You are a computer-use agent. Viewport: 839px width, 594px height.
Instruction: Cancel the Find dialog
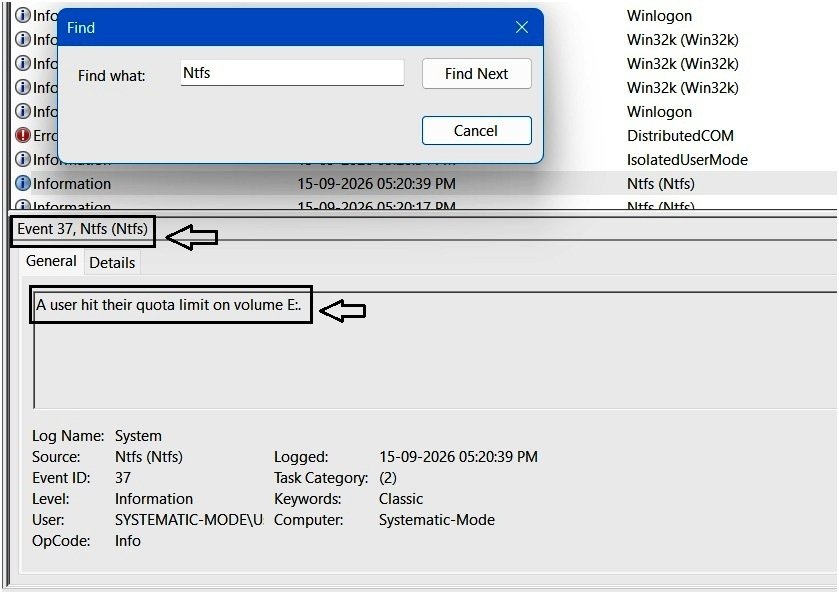click(x=476, y=131)
